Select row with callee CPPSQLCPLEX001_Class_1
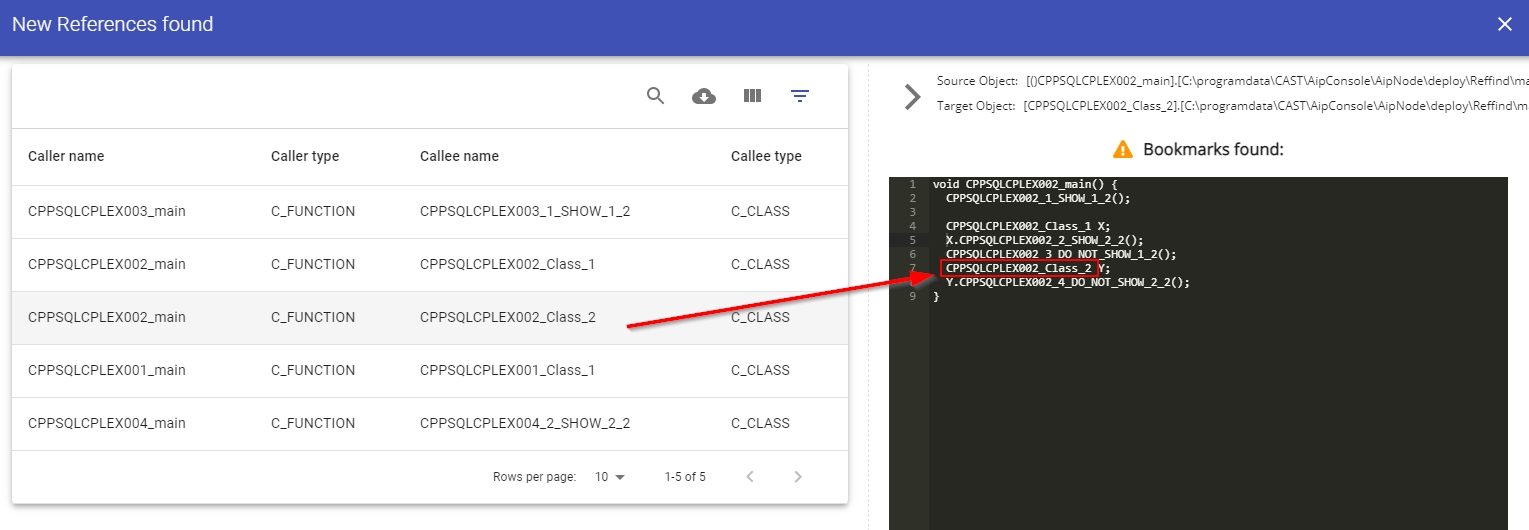 (x=507, y=370)
